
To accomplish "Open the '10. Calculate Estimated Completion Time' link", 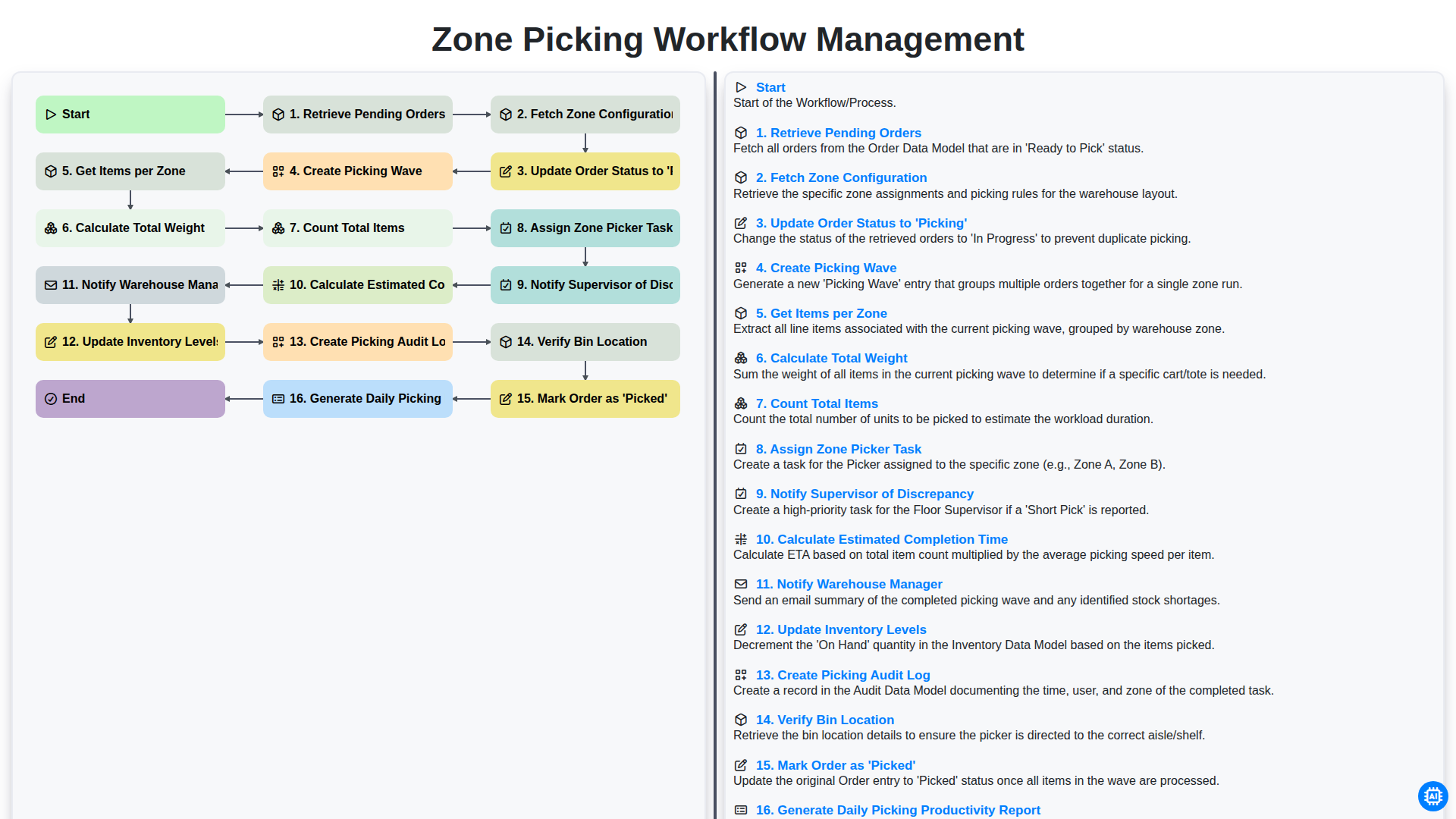I will (x=882, y=539).
